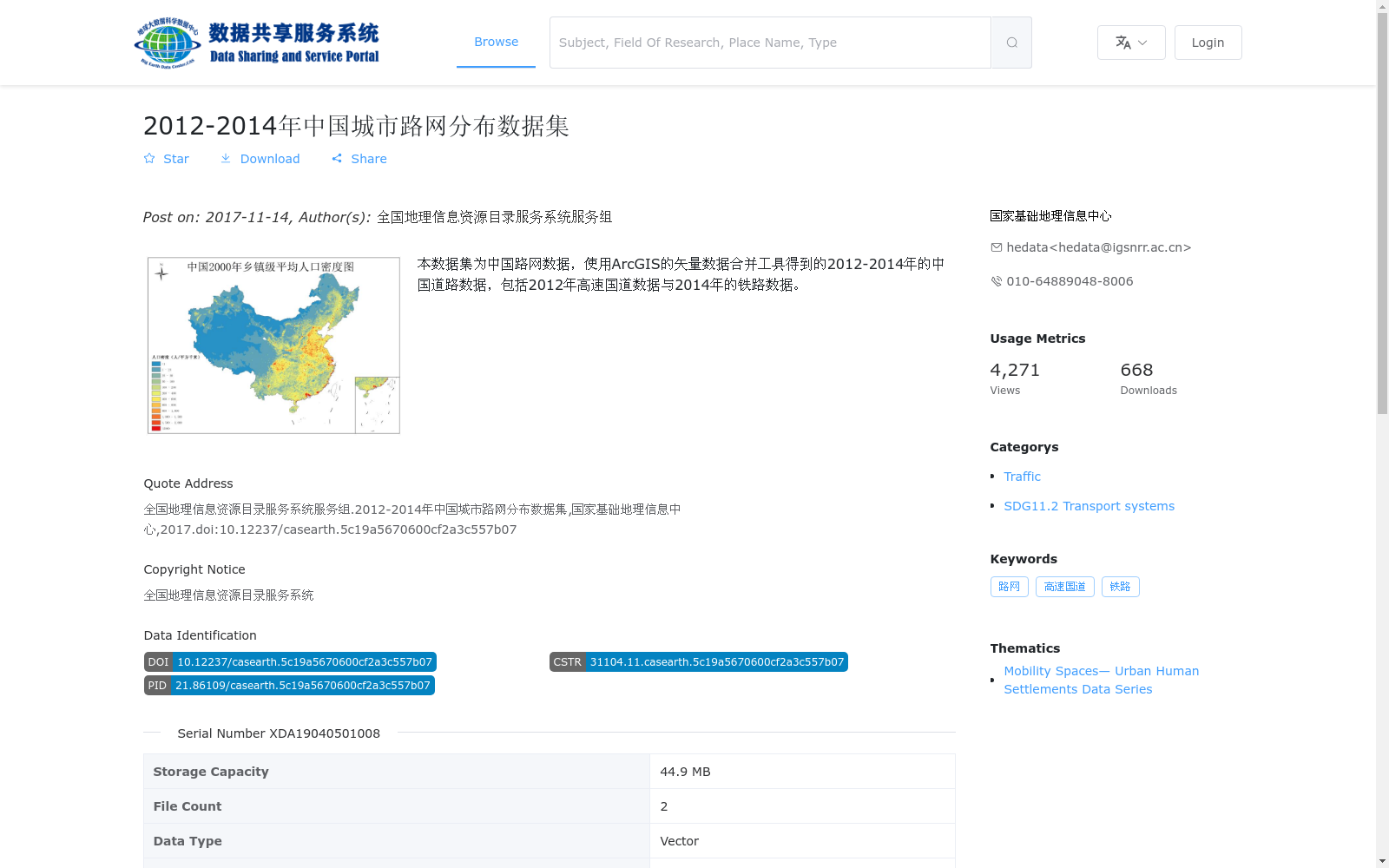Click the Download link text
The image size is (1389, 868).
coord(270,159)
